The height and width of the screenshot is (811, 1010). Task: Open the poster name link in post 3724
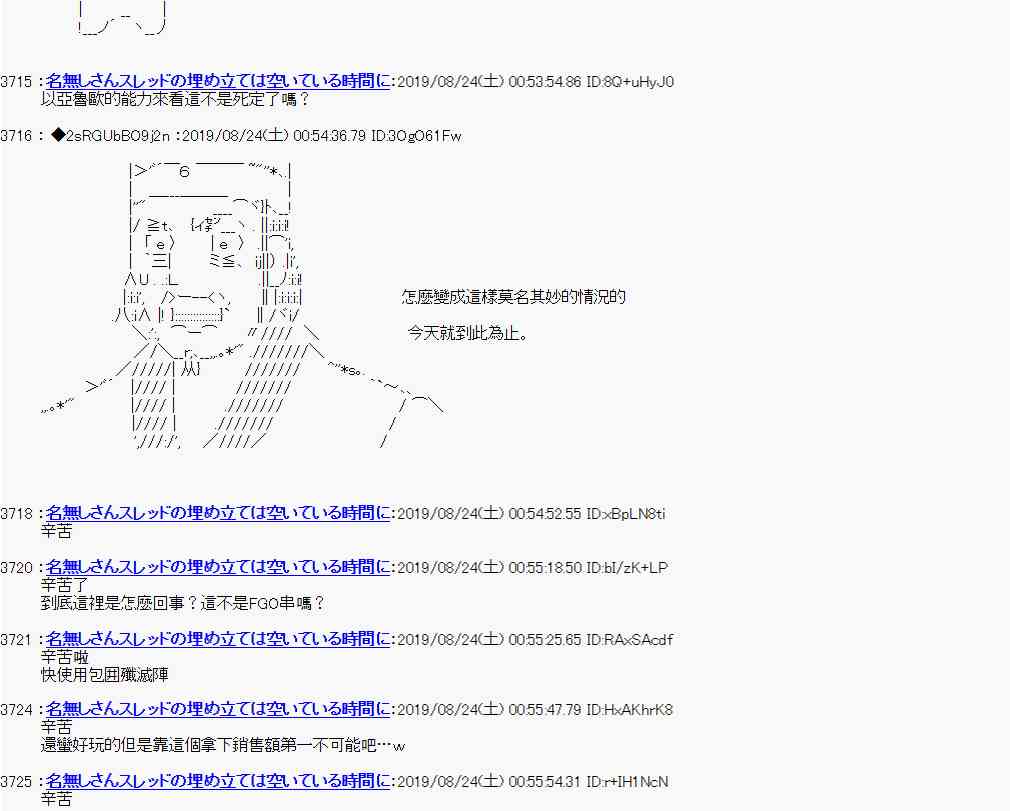click(218, 710)
